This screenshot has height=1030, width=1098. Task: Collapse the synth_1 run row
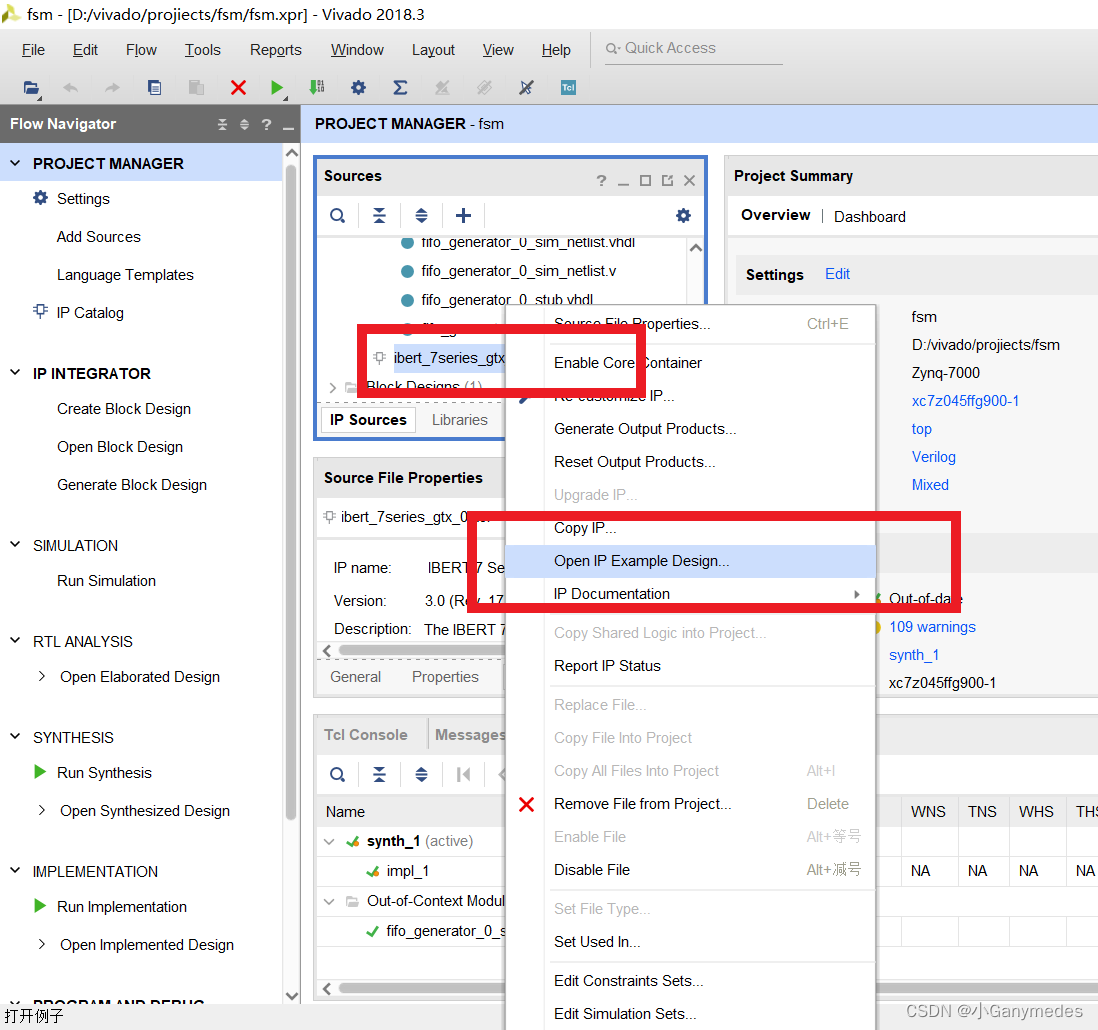329,841
